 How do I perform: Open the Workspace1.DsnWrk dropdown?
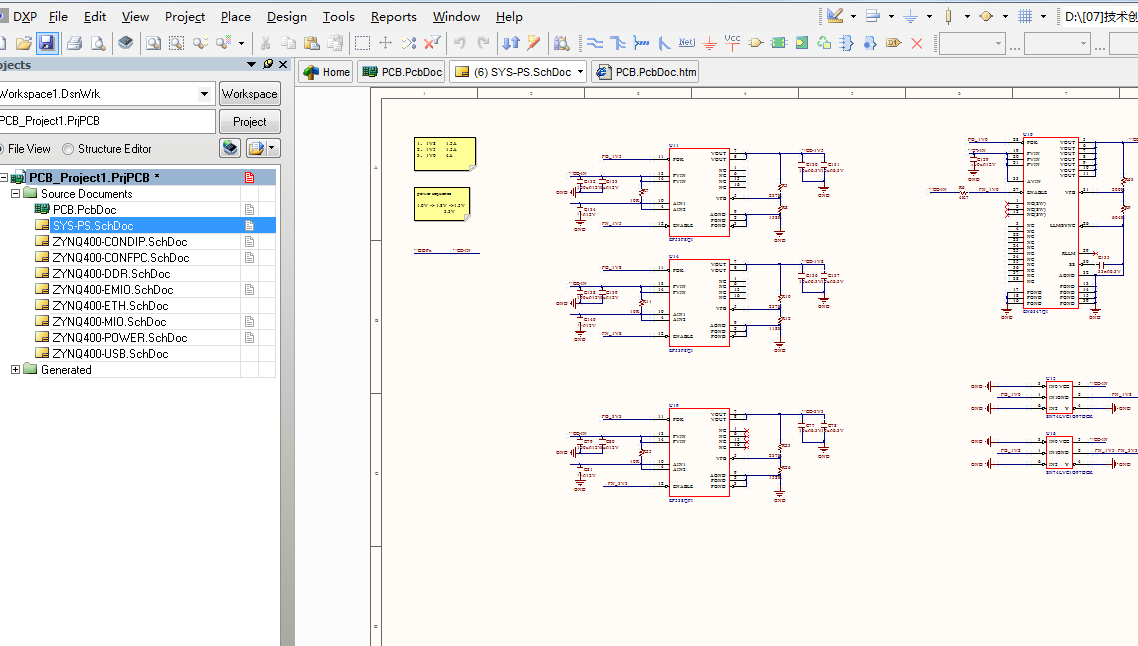(205, 94)
